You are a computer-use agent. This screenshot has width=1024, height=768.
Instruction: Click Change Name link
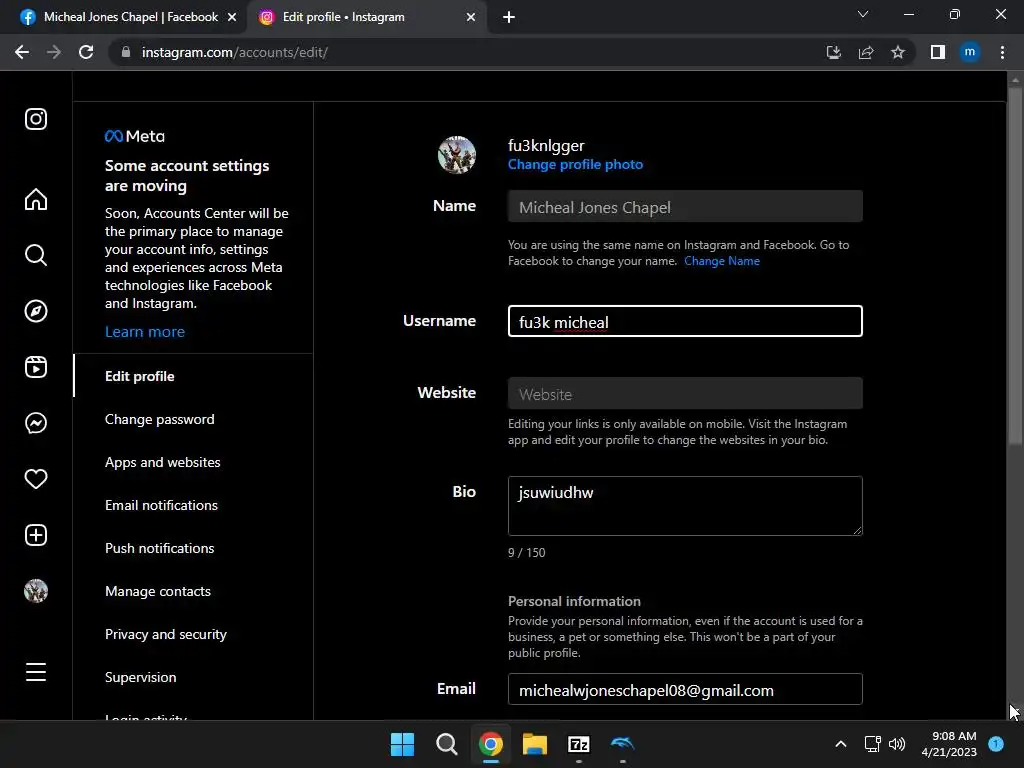pyautogui.click(x=722, y=261)
